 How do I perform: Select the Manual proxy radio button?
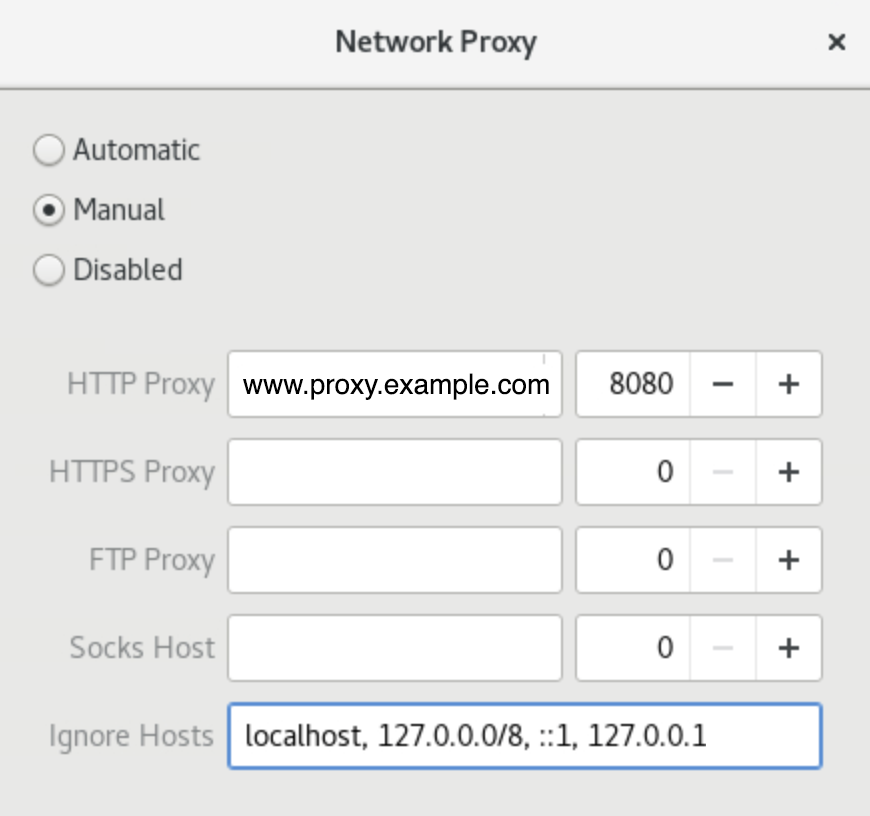(48, 211)
